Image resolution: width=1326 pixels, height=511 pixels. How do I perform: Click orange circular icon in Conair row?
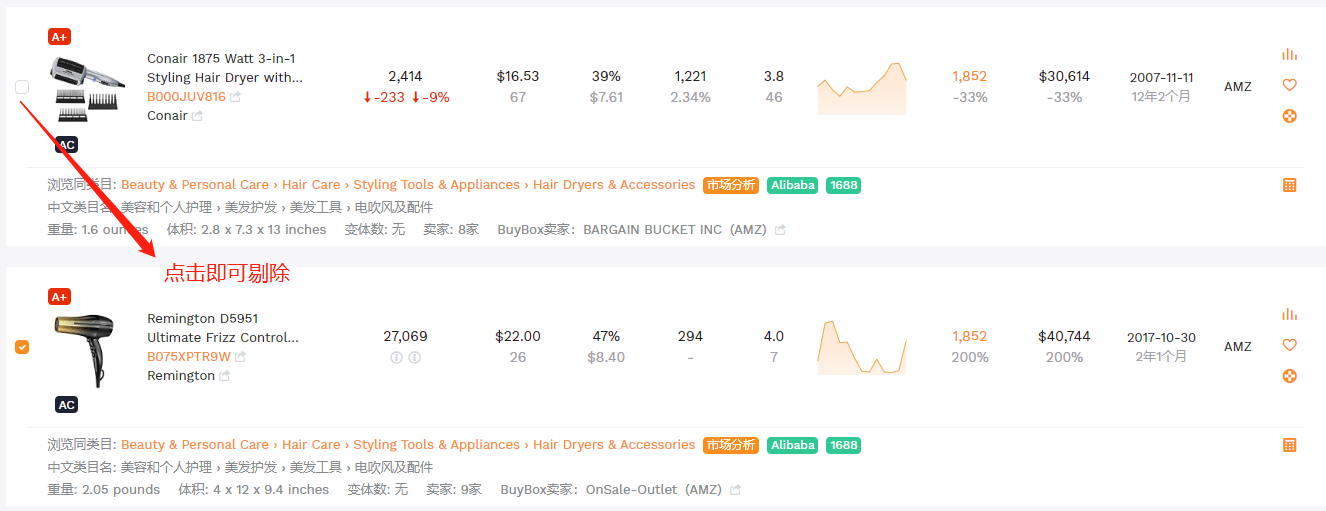click(x=1289, y=116)
